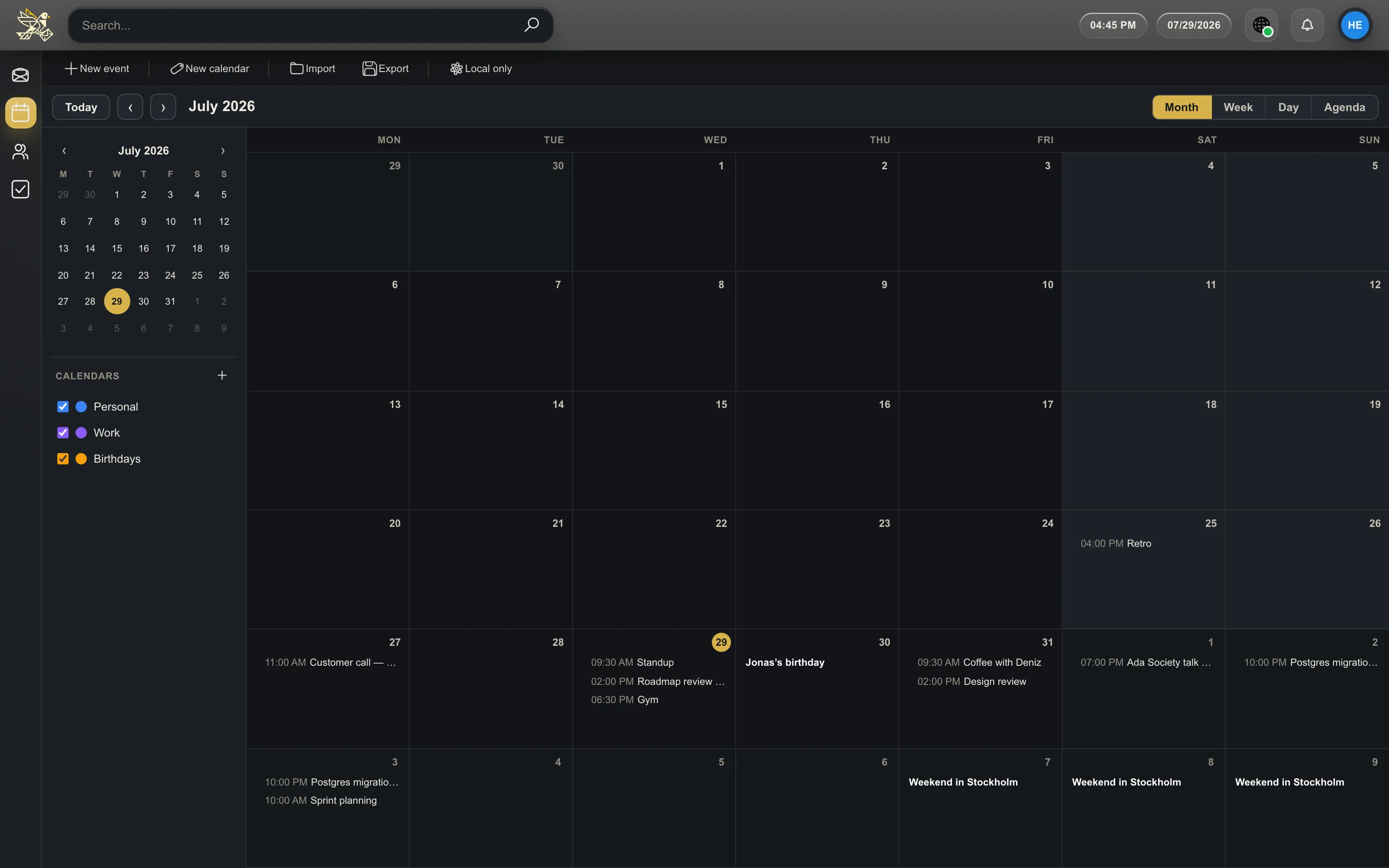Toggle the Birthdays calendar checkbox
1389x868 pixels.
[63, 459]
